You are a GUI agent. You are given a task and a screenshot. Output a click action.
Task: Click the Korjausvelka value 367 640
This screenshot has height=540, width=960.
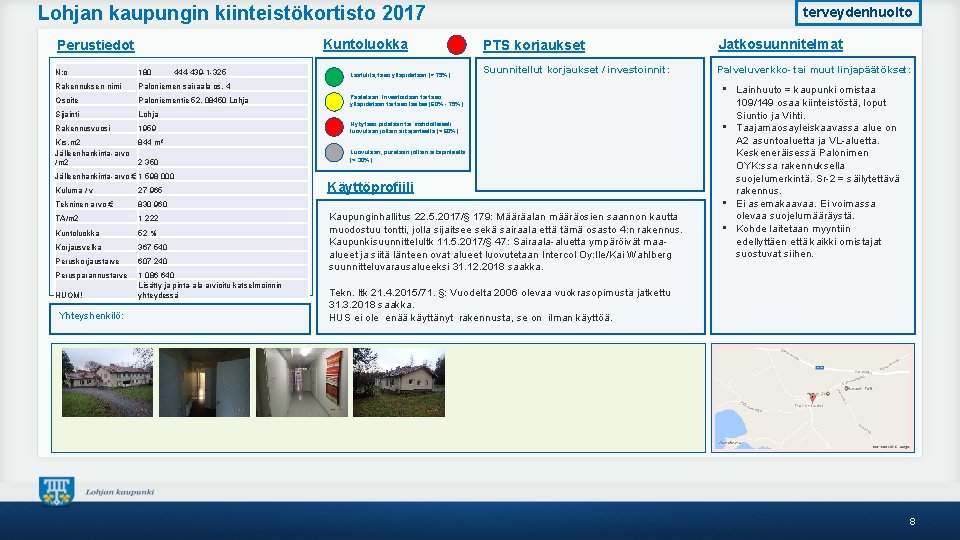coord(152,247)
